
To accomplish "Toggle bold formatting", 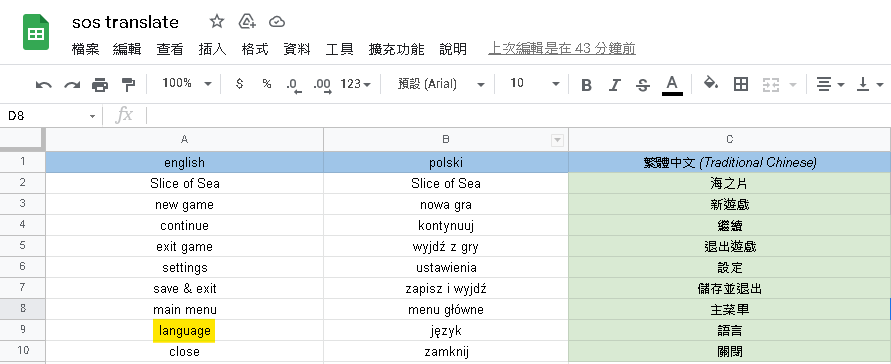I will pos(586,85).
